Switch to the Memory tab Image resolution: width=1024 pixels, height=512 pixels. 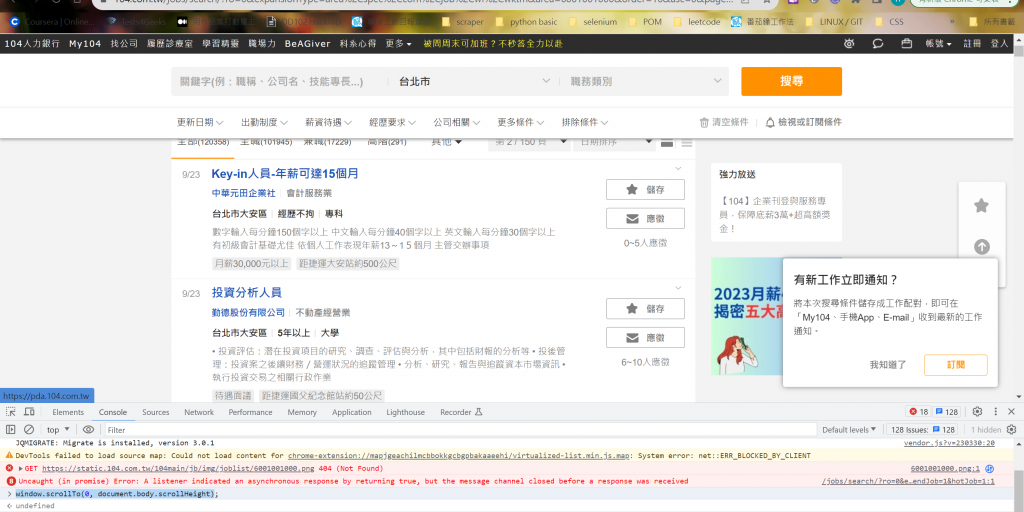pyautogui.click(x=302, y=412)
